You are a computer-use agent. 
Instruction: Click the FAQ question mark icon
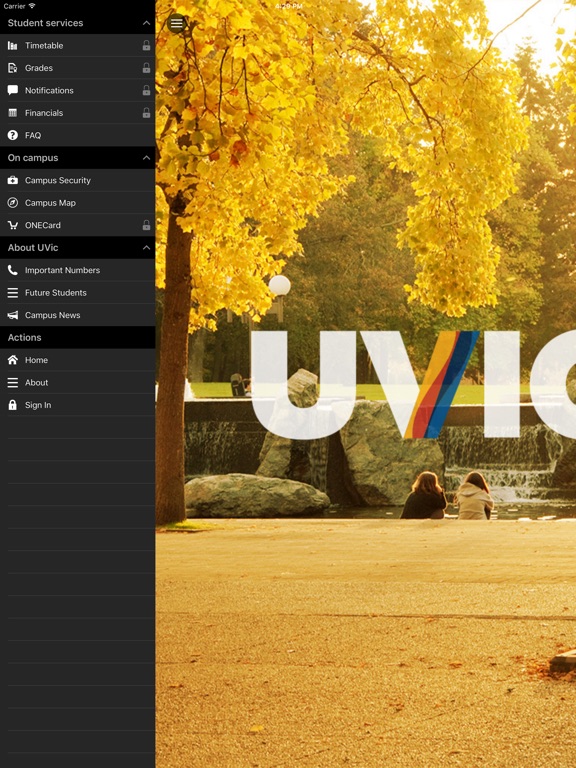tap(13, 135)
